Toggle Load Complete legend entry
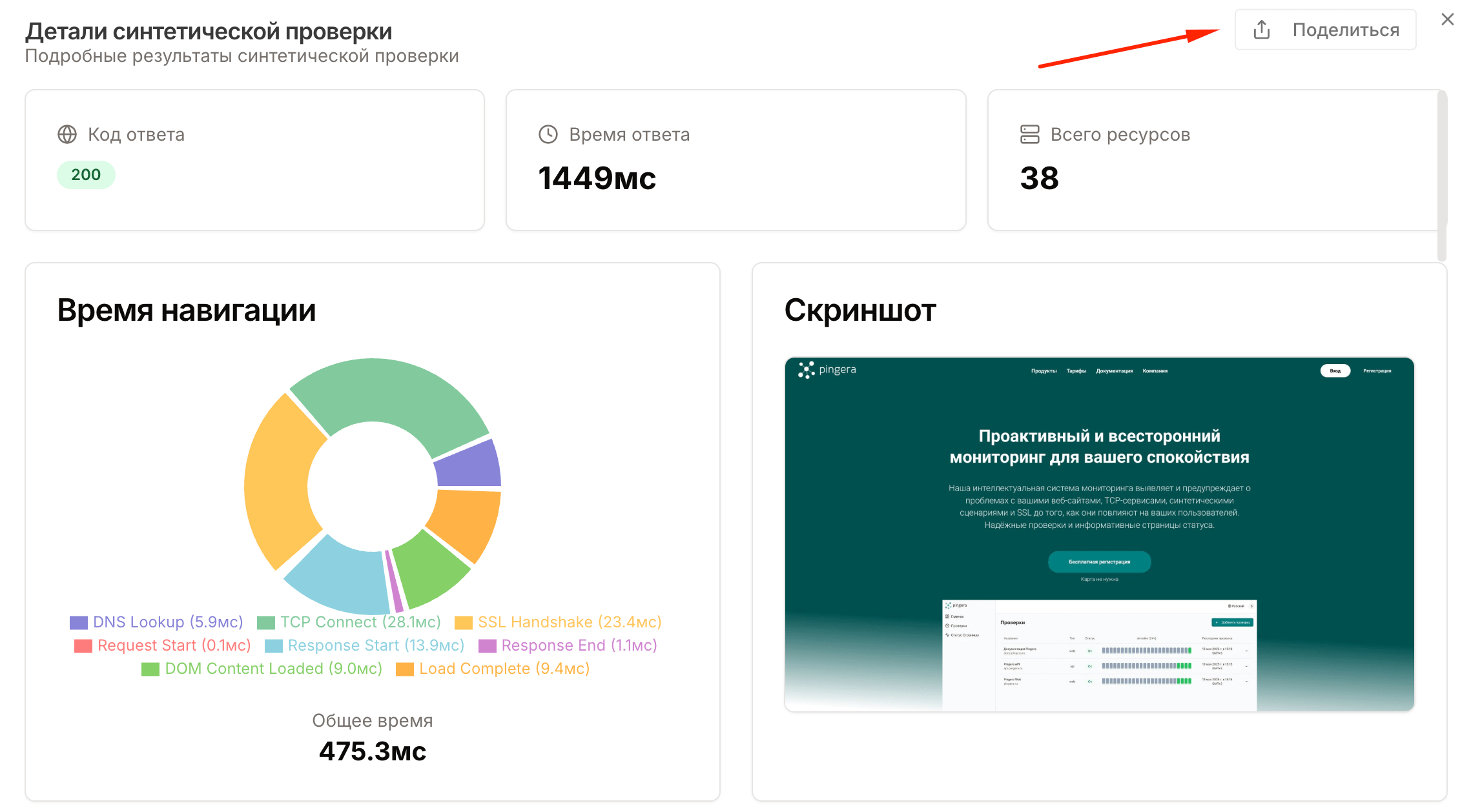 coord(493,669)
